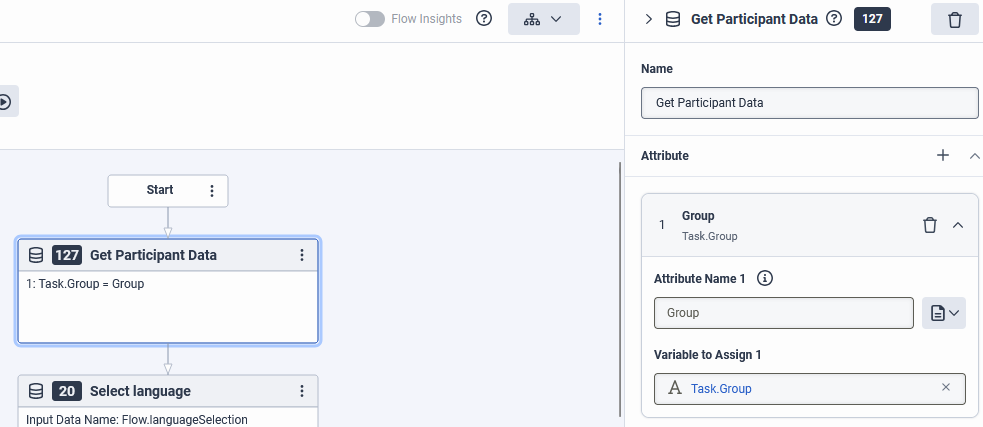Toggle the Flow Insights switch
This screenshot has height=427, width=983.
370,19
